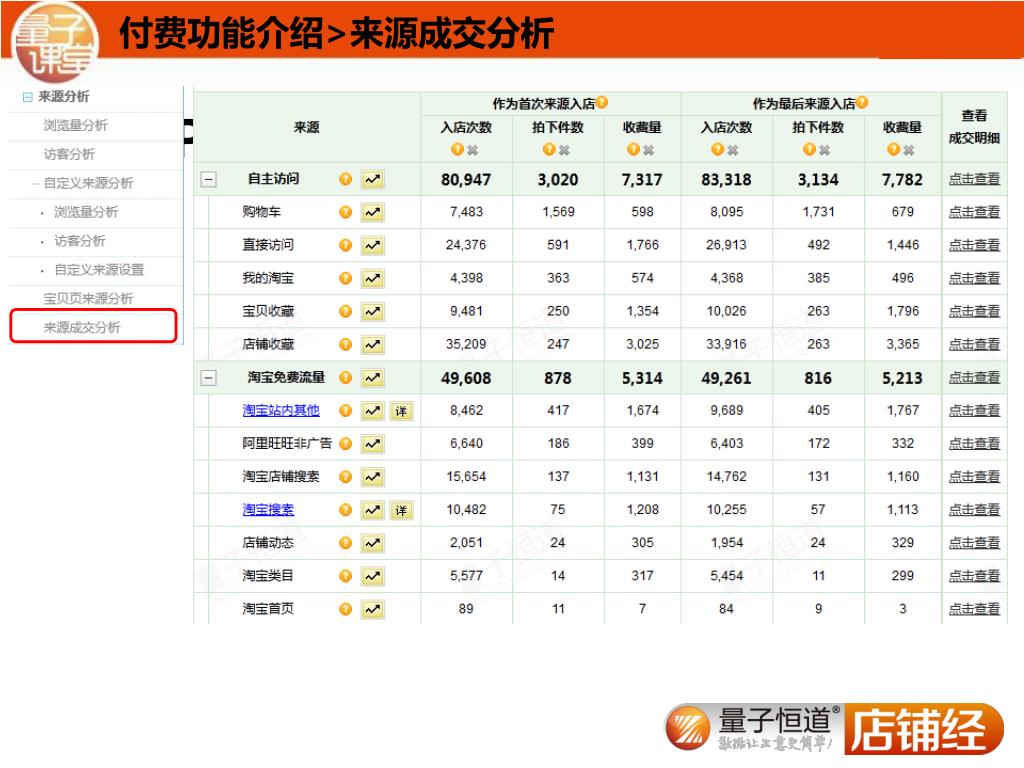
Task: Collapse the 来源分析 sidebar section
Action: coord(27,97)
